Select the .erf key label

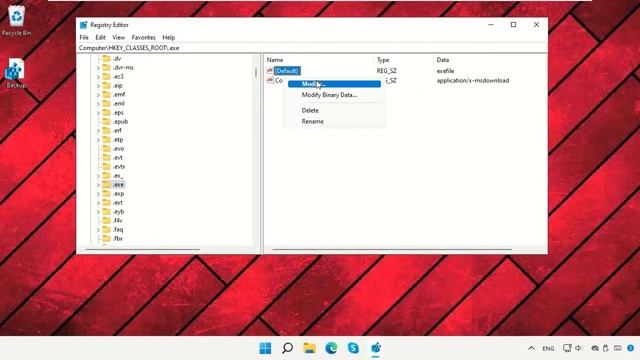coord(118,131)
